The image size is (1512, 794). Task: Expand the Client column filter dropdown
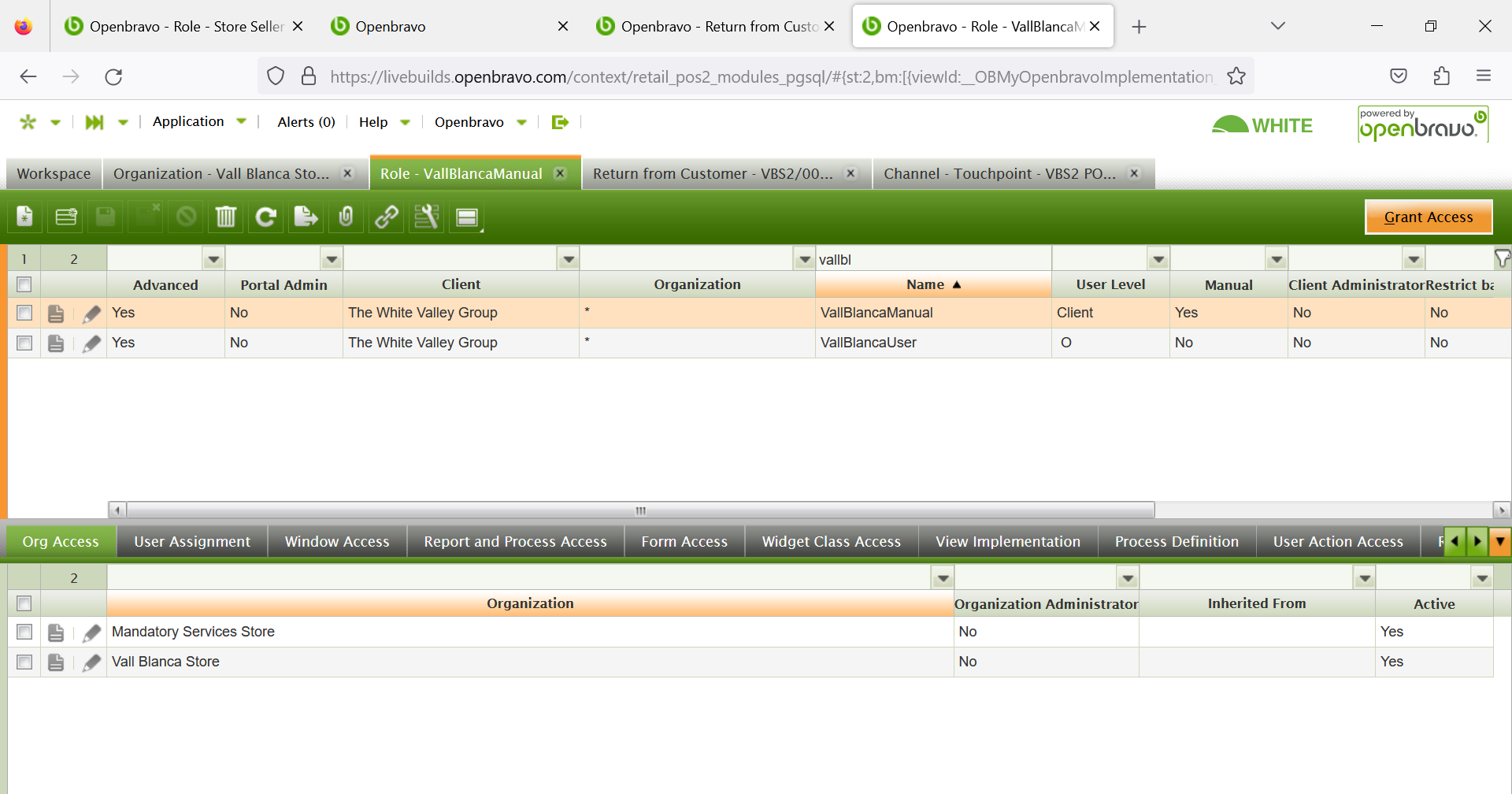568,259
